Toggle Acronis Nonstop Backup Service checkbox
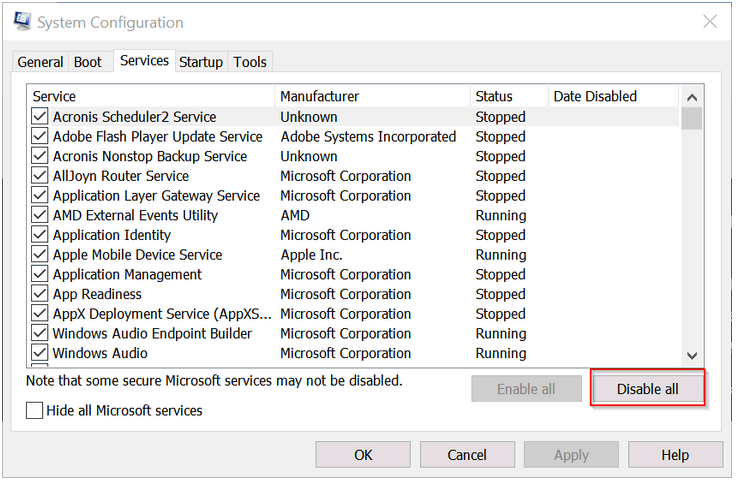Viewport: 736px width, 481px height. 39,156
